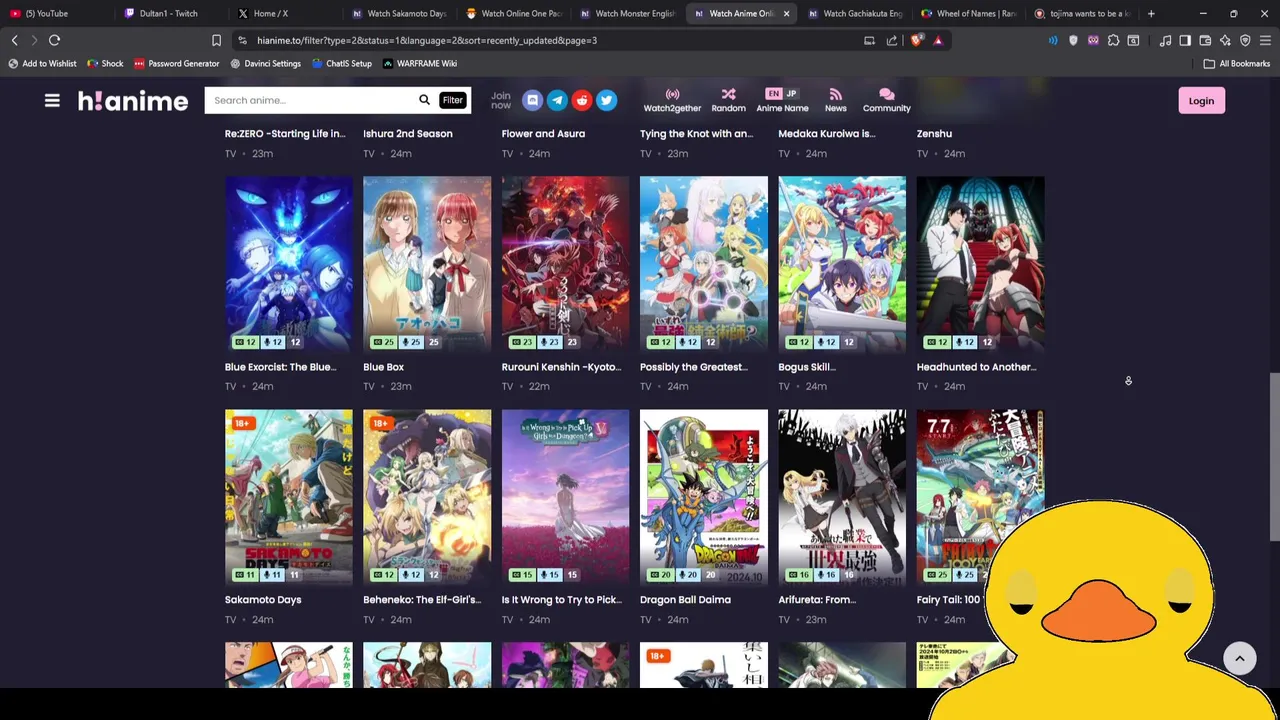Open the Filter button
This screenshot has height=720, width=1280.
[452, 100]
